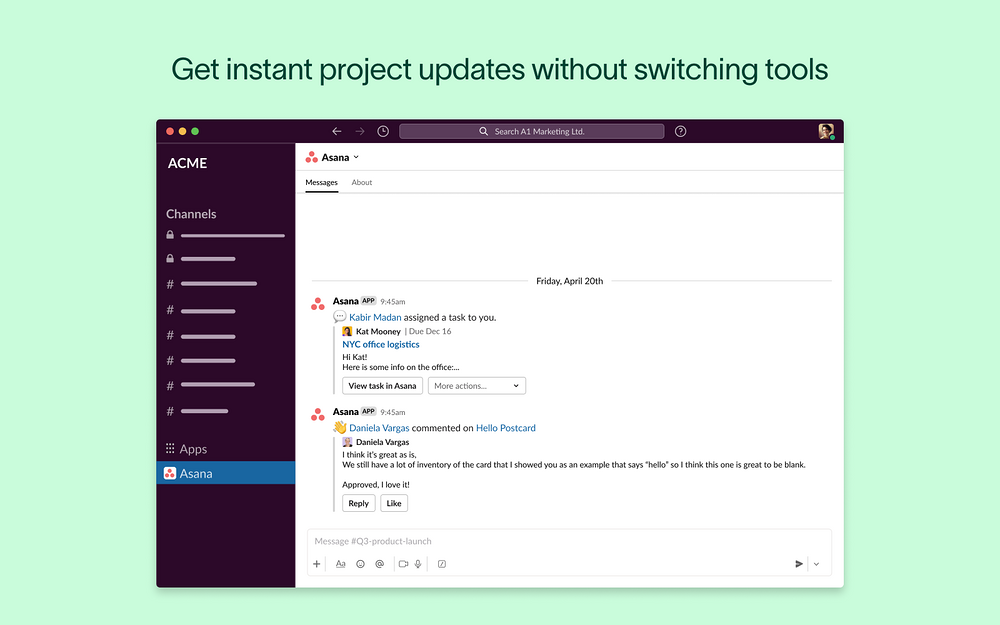1000x625 pixels.
Task: Open the ACME workspace menu
Action: tap(188, 163)
